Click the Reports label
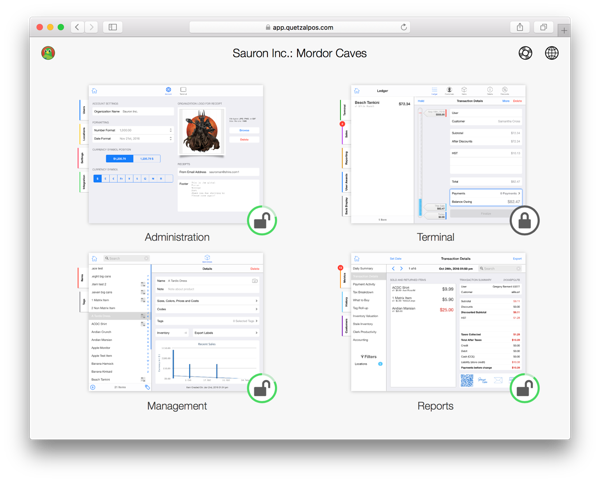Screen dimensions: 600x482 tap(435, 406)
